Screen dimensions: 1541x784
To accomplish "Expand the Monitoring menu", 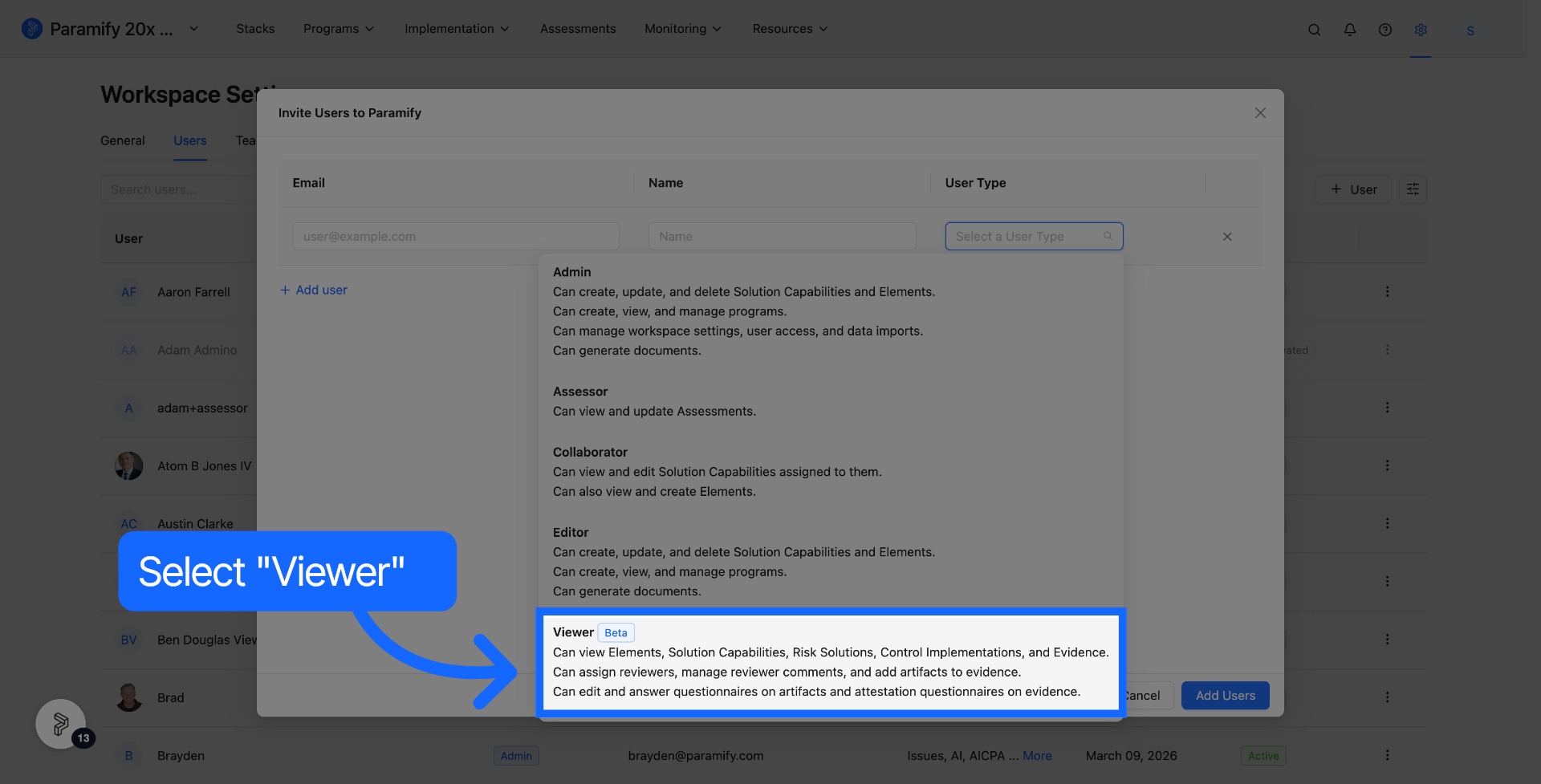I will (x=683, y=29).
